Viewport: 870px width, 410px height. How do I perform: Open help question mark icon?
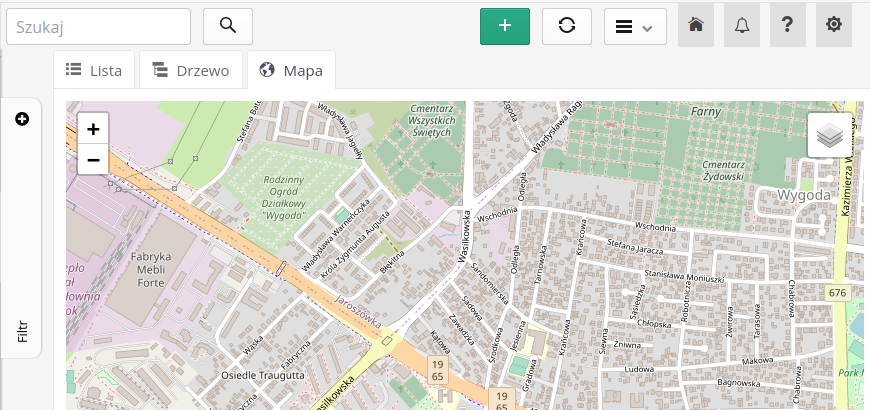787,26
